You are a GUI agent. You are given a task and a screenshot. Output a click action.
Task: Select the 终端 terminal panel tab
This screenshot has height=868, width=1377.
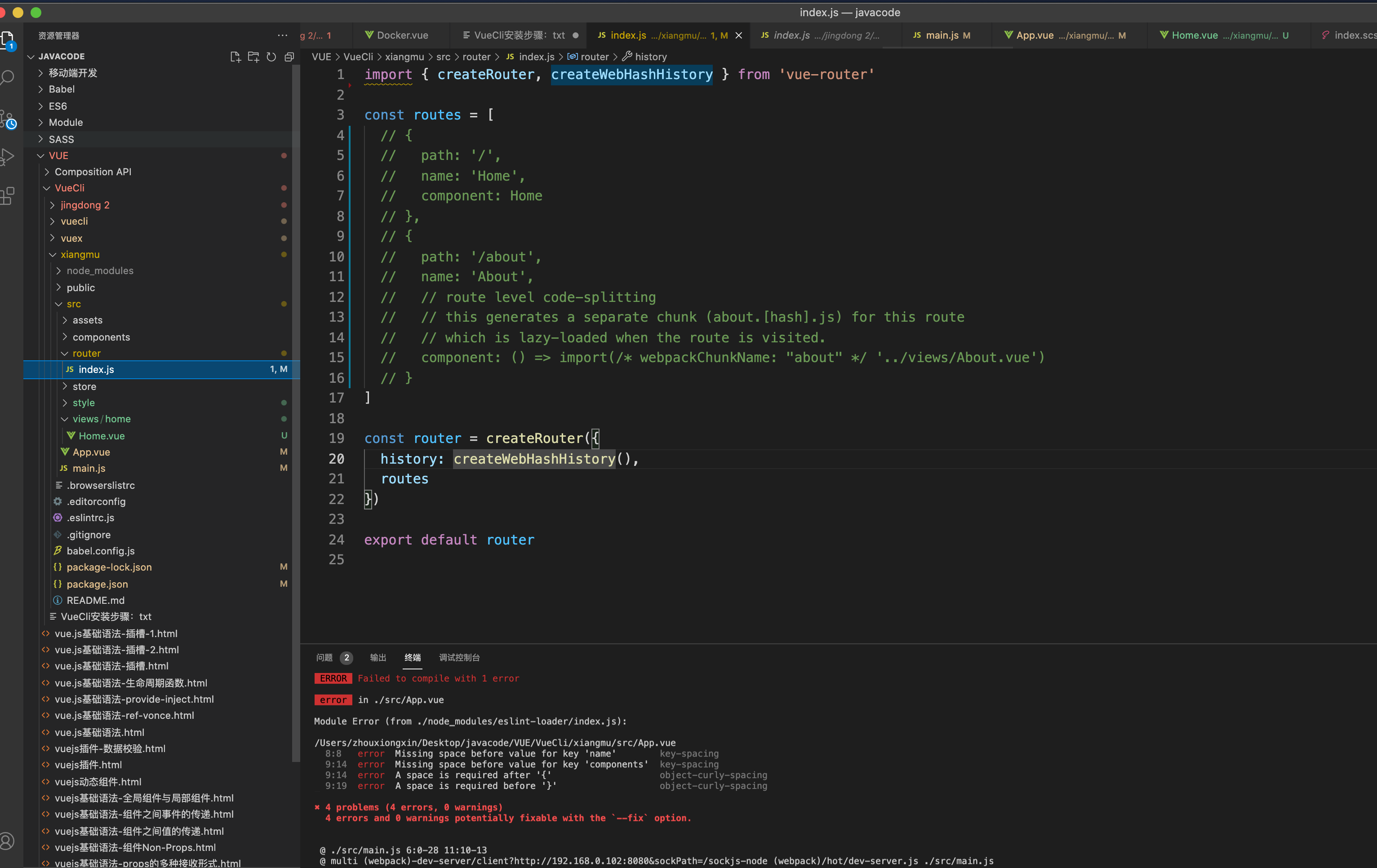[x=412, y=658]
